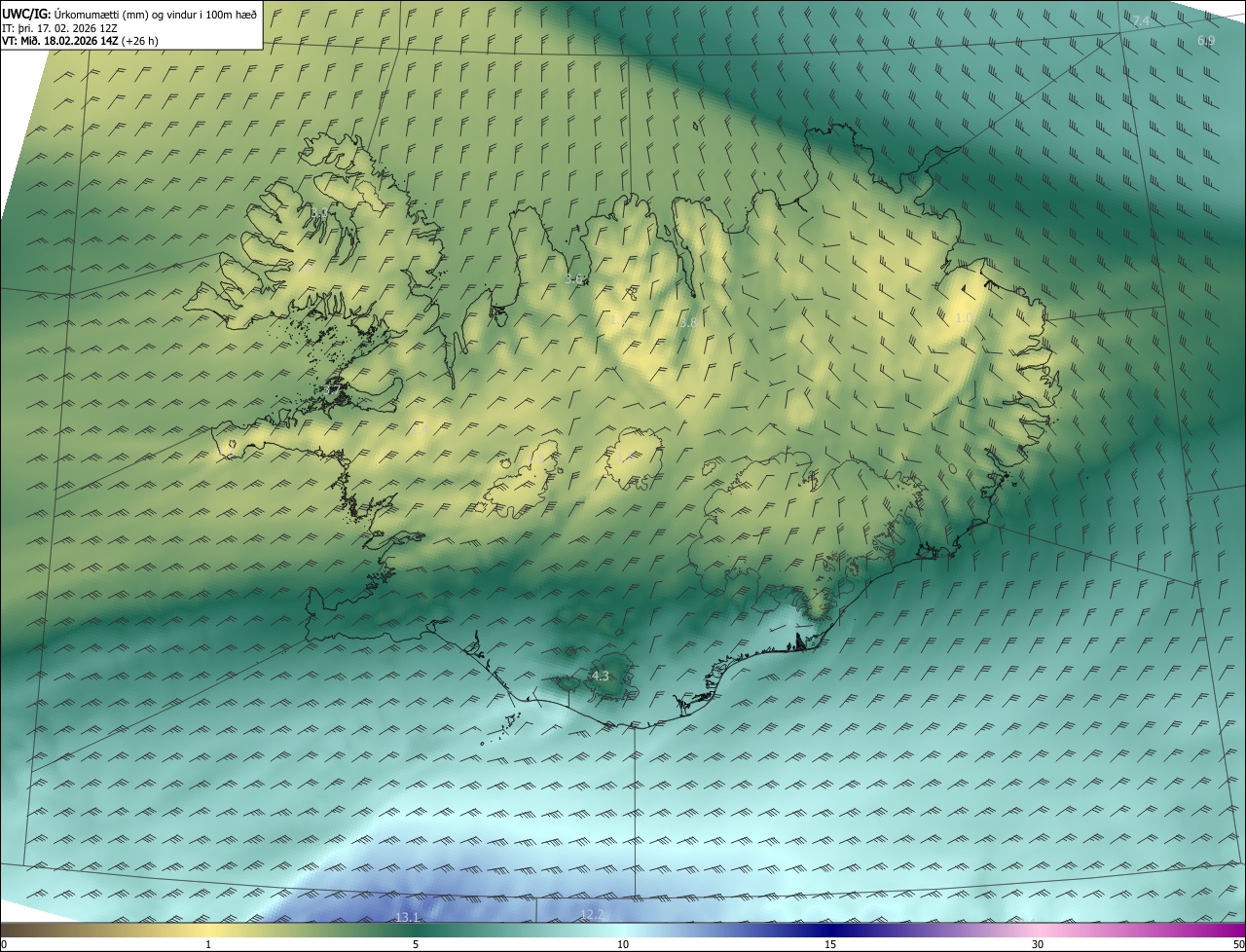Image resolution: width=1246 pixels, height=952 pixels.
Task: Click the 3.3 value over the Westfjords
Action: pos(319,212)
